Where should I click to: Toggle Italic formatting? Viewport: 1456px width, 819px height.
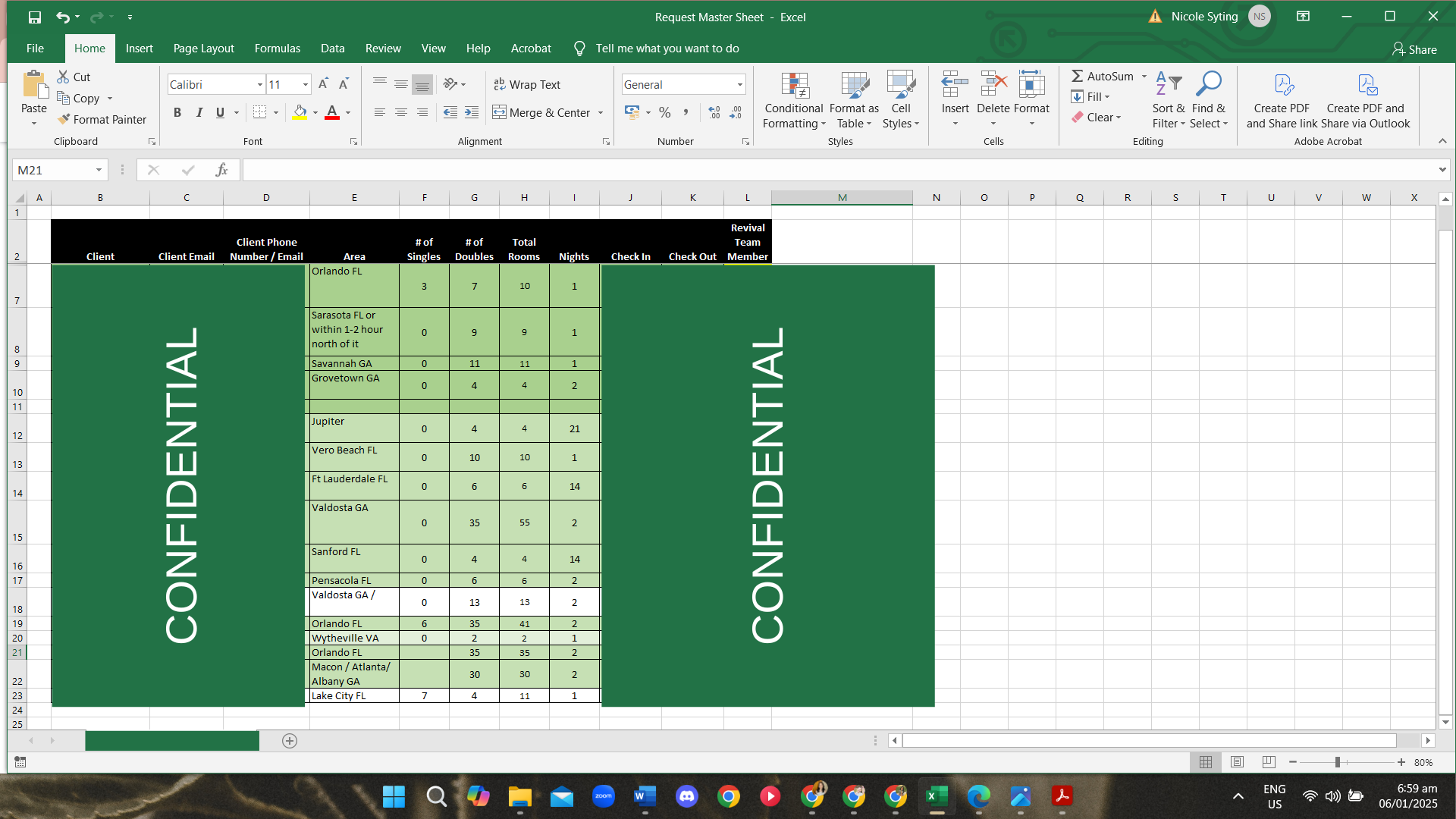[199, 112]
